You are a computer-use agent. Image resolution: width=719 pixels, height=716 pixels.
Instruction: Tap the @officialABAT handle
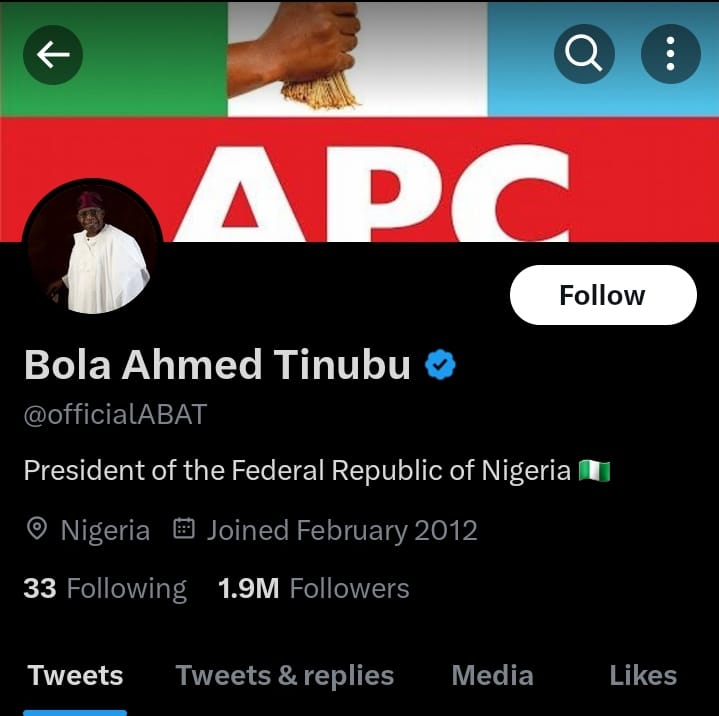115,415
